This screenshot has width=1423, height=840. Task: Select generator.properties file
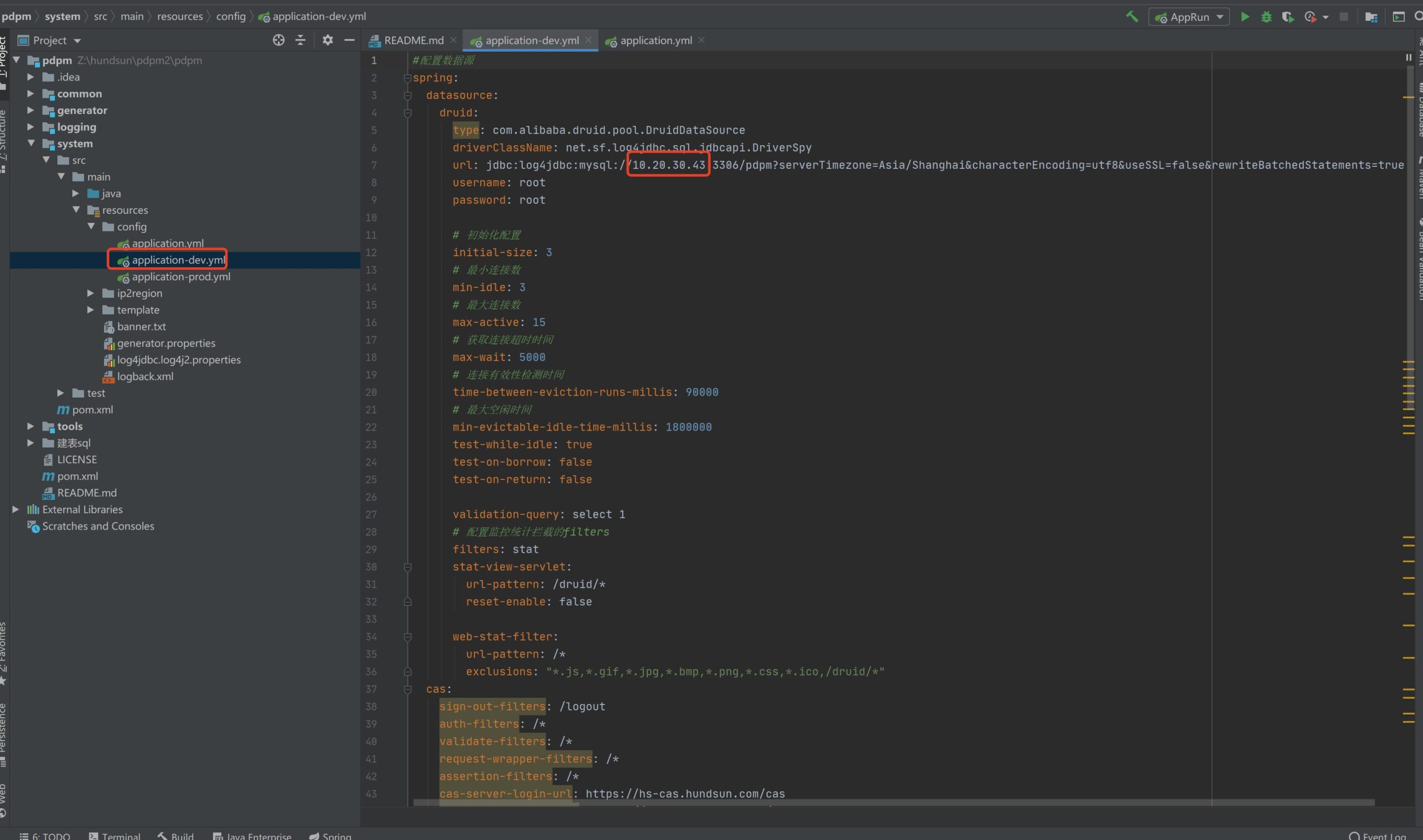tap(159, 343)
